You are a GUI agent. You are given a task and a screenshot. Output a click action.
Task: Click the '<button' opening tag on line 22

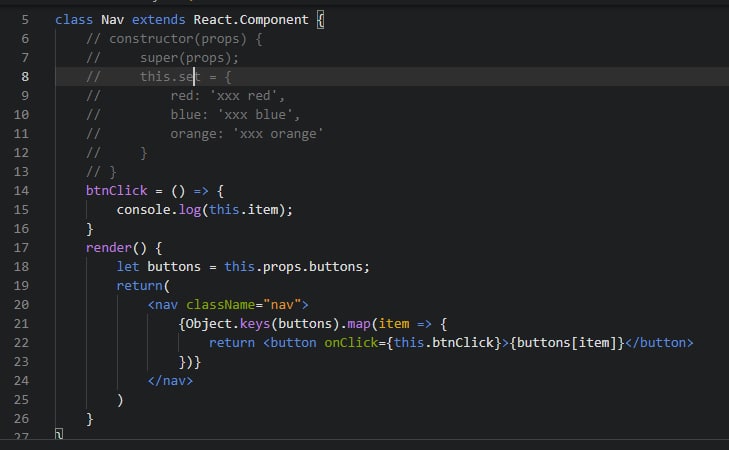pyautogui.click(x=290, y=343)
